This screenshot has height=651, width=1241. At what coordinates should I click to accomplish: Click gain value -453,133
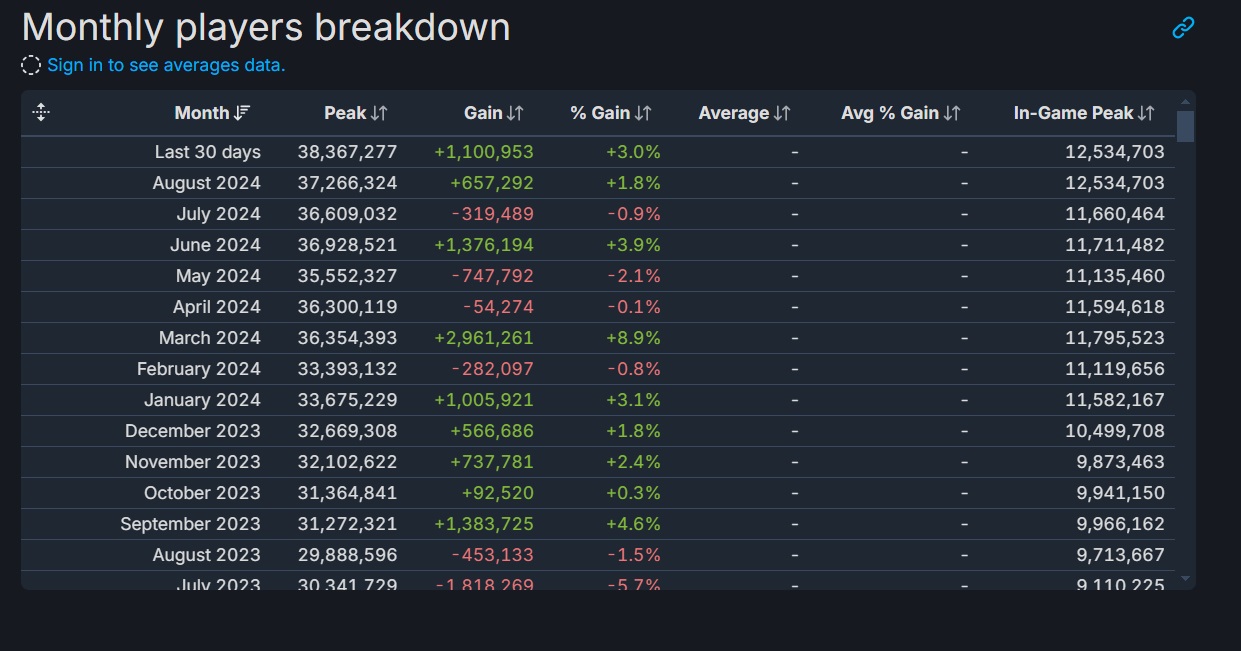coord(493,555)
